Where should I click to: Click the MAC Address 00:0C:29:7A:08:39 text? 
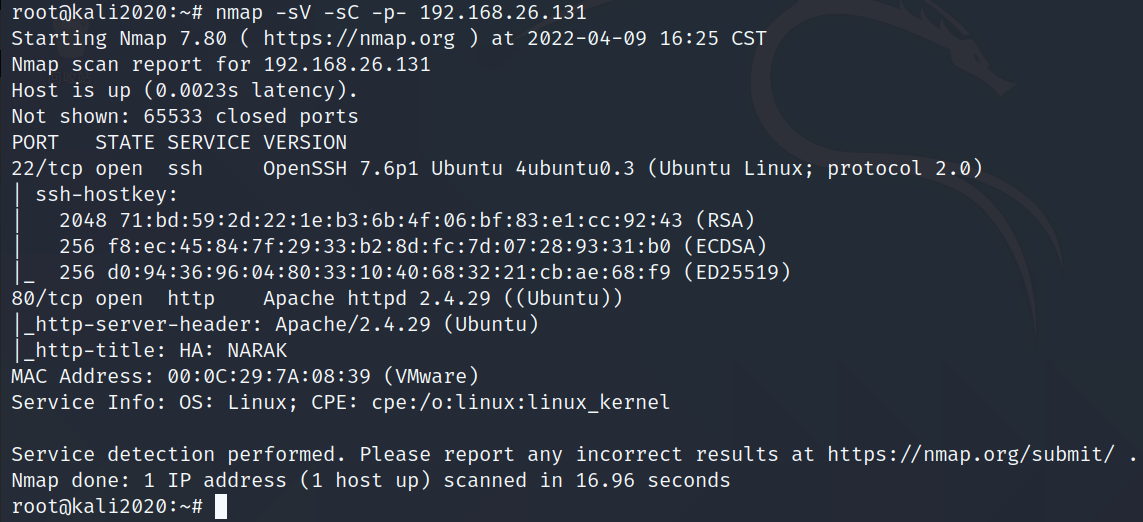[244, 377]
